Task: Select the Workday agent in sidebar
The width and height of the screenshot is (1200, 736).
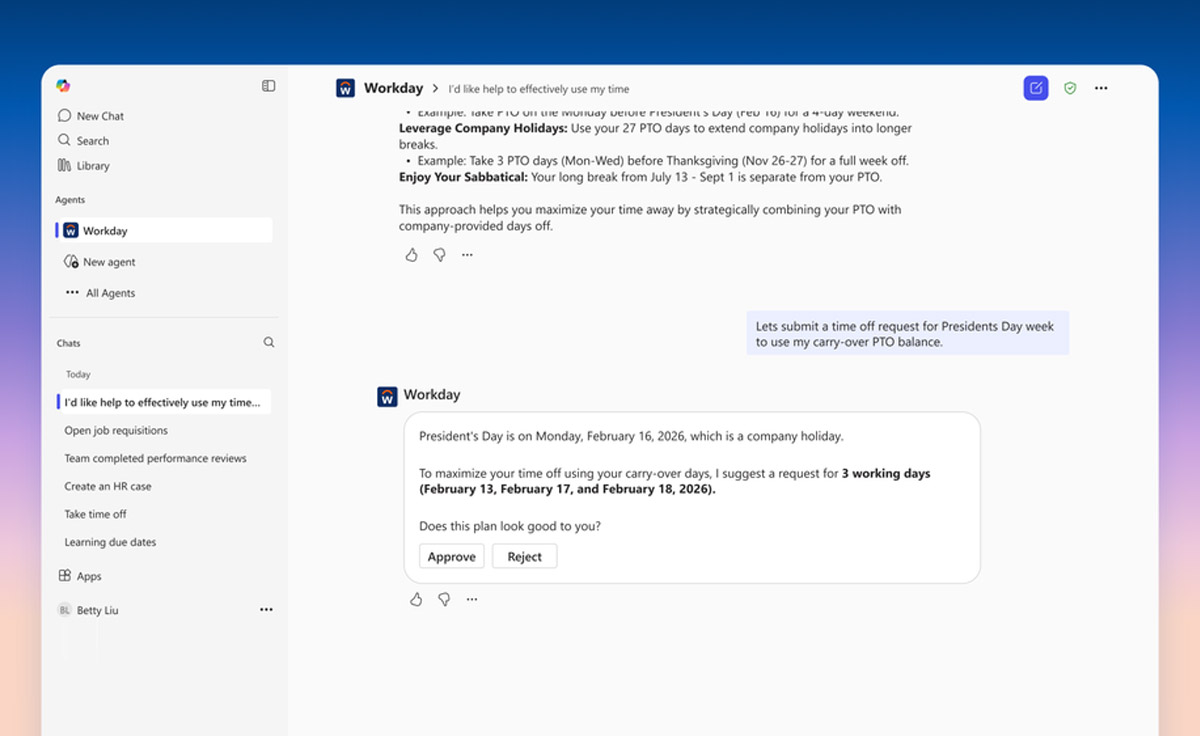Action: point(164,231)
